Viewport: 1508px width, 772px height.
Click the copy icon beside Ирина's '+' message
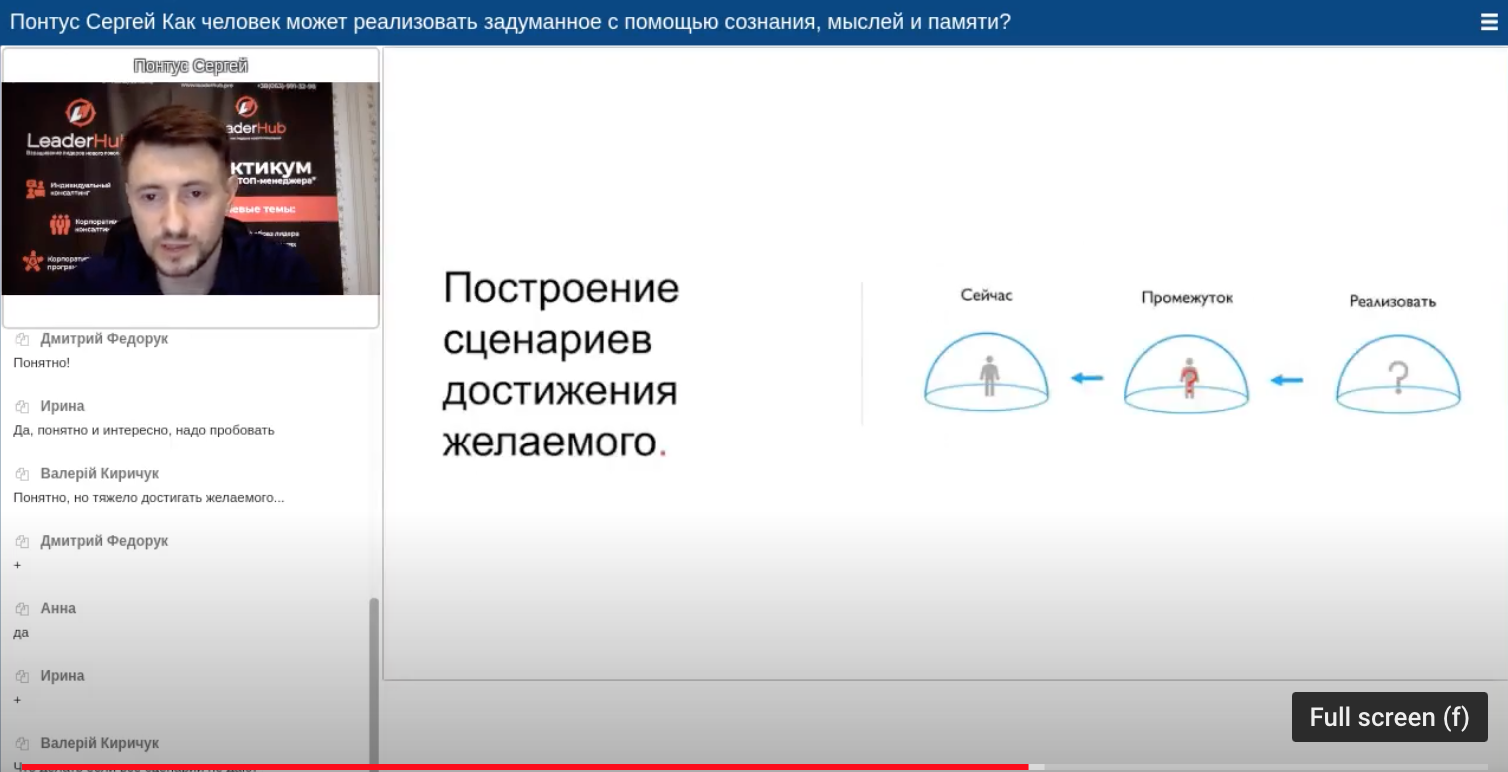(x=21, y=674)
